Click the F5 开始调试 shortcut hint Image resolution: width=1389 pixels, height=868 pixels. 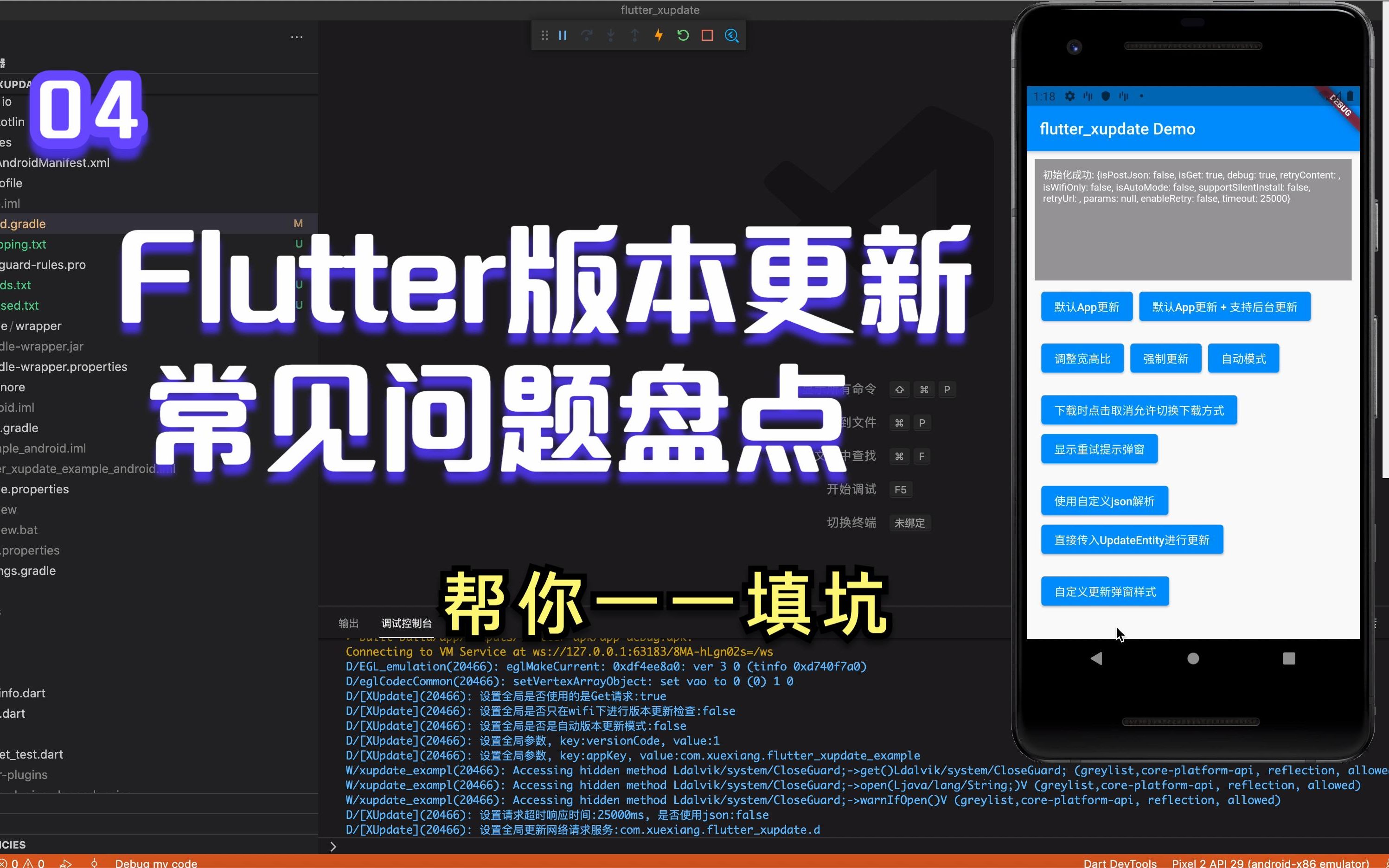(x=900, y=490)
